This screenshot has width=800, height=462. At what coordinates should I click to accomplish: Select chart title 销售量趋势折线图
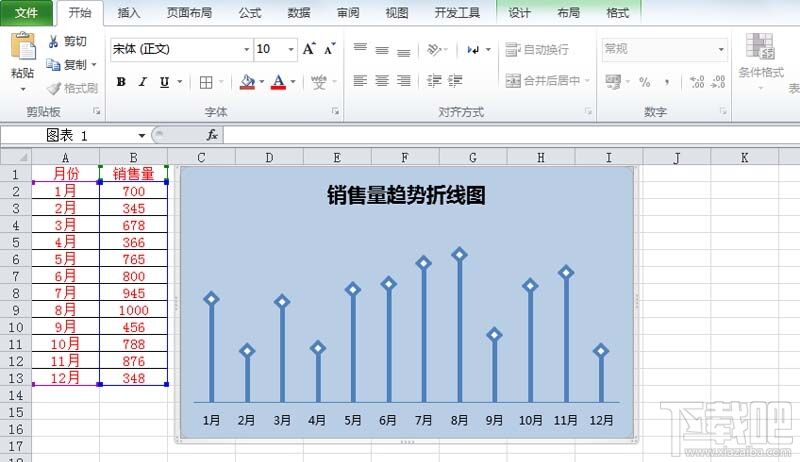[406, 195]
